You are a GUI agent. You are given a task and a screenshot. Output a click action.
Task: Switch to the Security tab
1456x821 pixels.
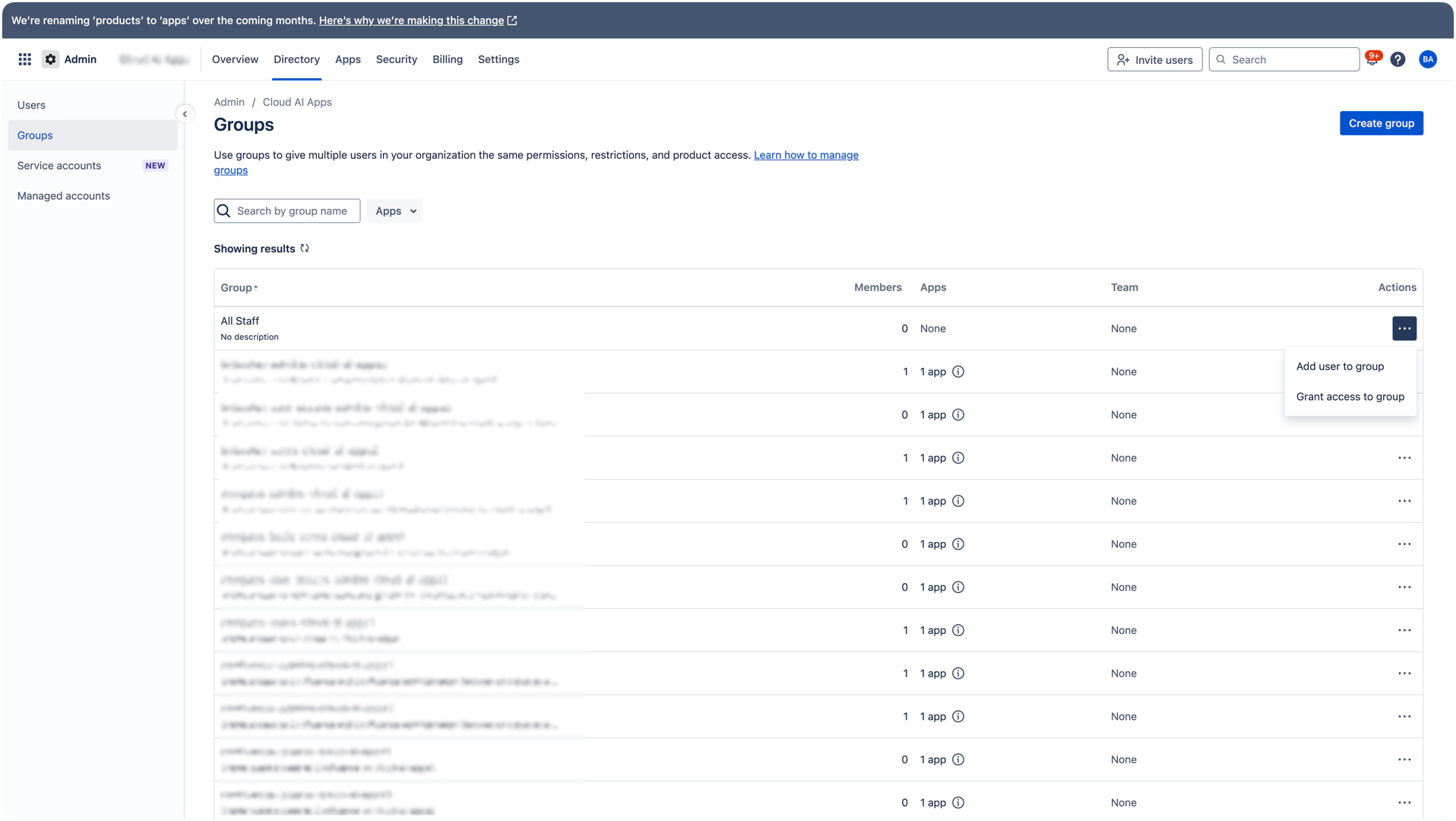click(x=396, y=59)
